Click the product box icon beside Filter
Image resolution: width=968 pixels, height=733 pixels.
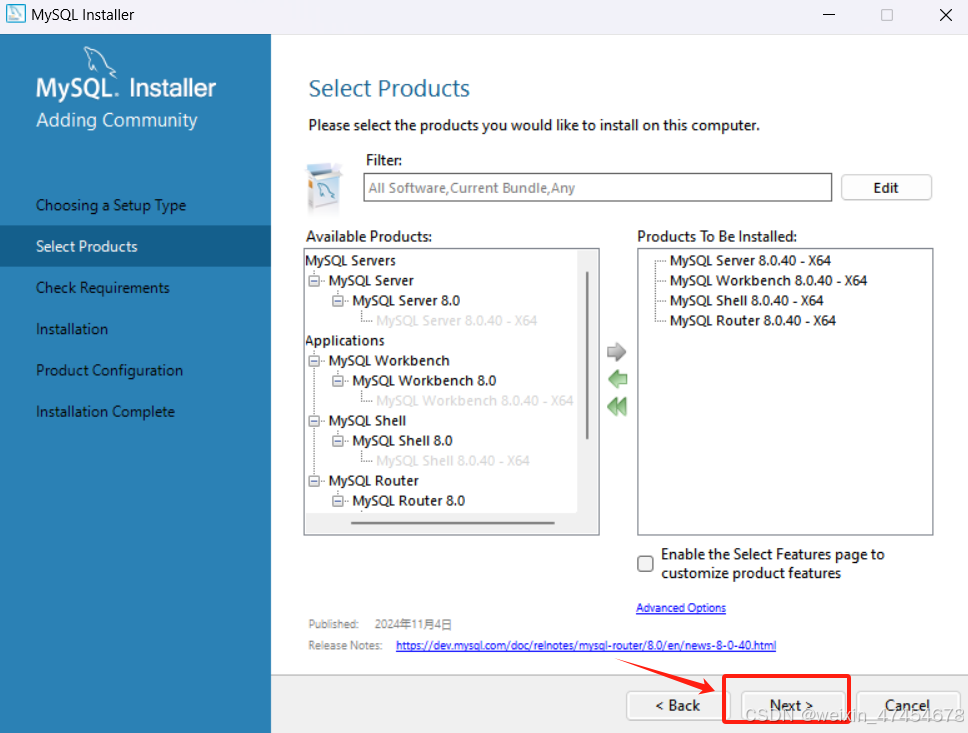click(324, 188)
